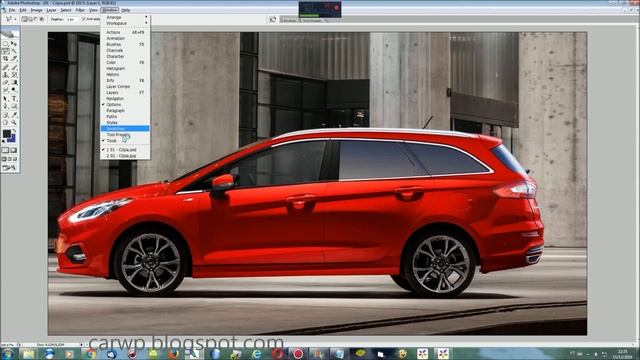This screenshot has width=640, height=360.
Task: Select the Gradient tool
Action: click(x=14, y=82)
